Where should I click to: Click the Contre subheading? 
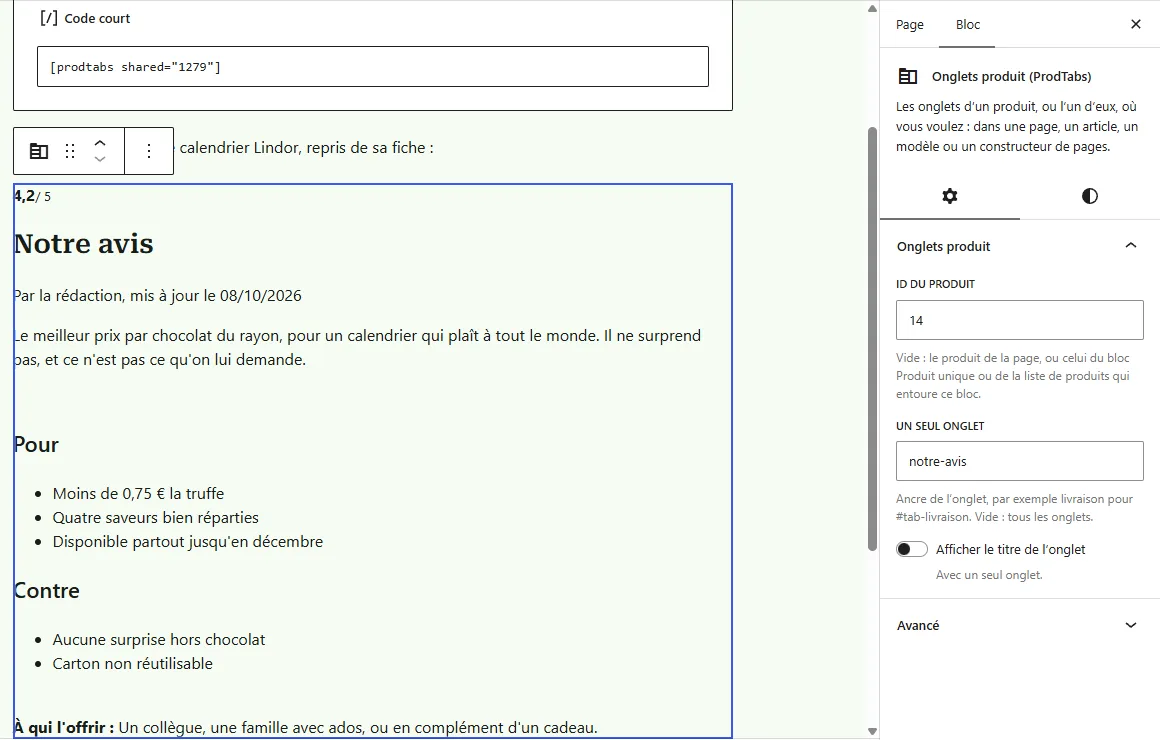[x=47, y=591]
